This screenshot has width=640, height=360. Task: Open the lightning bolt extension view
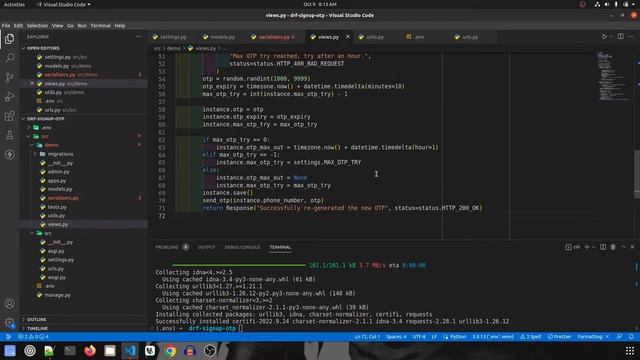click(9, 155)
